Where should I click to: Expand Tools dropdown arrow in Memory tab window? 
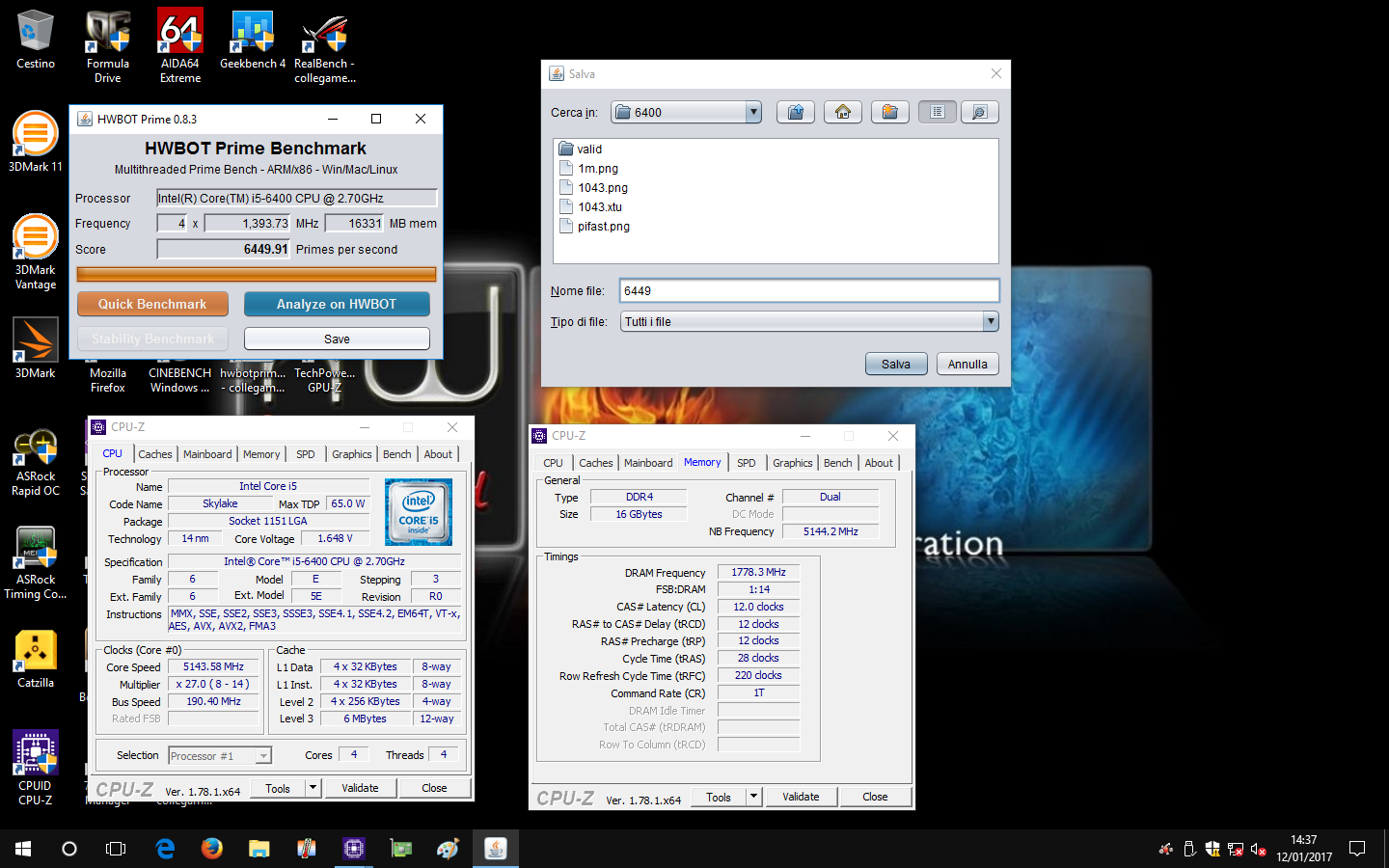pyautogui.click(x=753, y=797)
